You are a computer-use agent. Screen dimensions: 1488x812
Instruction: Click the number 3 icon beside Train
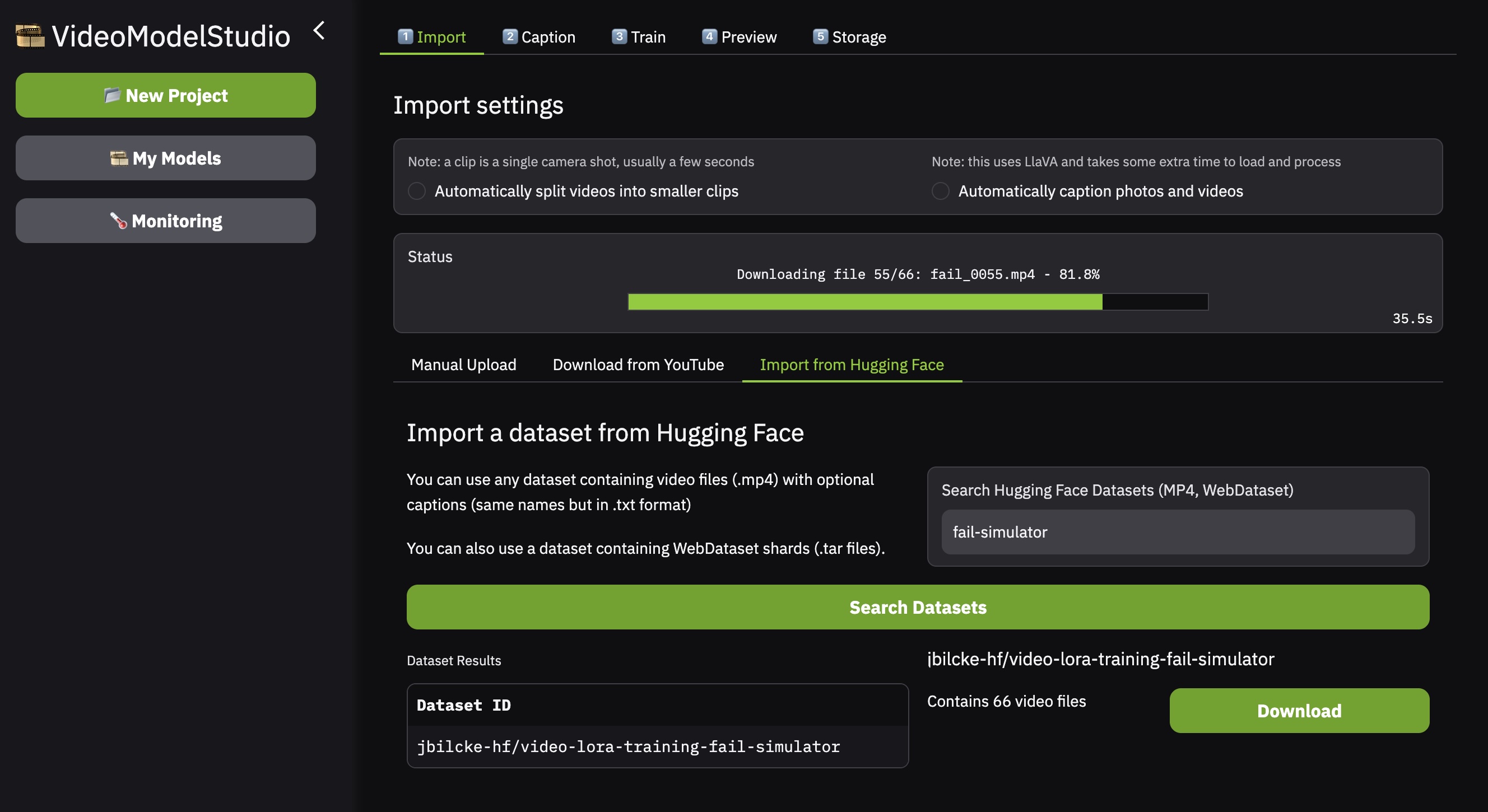[x=619, y=36]
